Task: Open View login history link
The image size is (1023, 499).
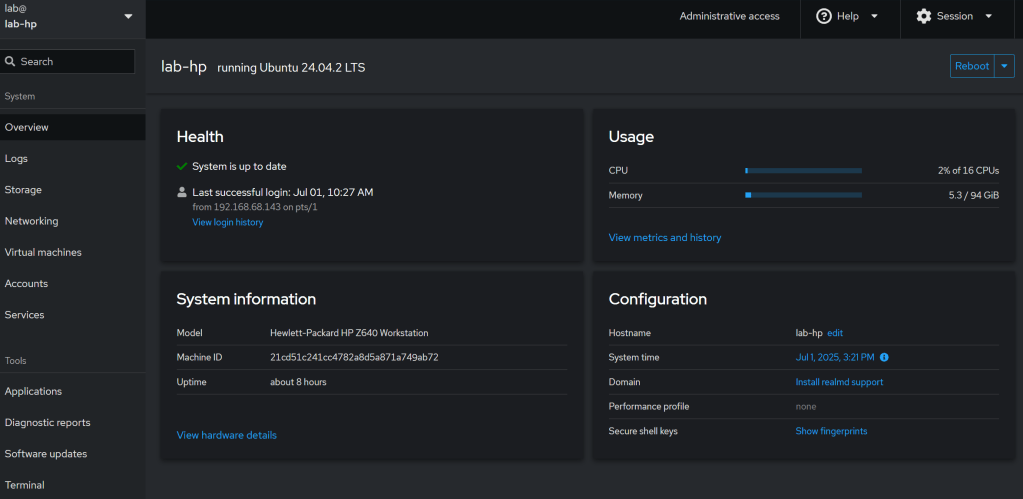Action: pos(228,222)
